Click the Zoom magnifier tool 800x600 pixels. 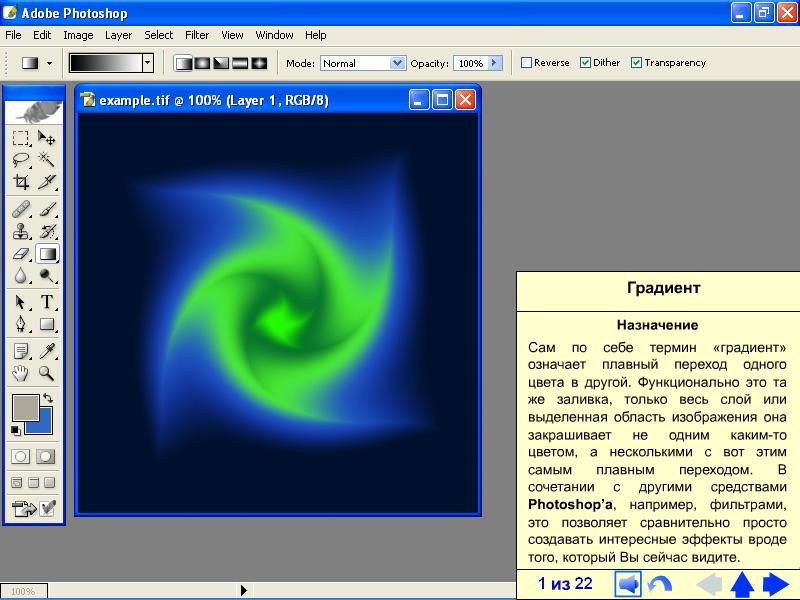point(47,374)
